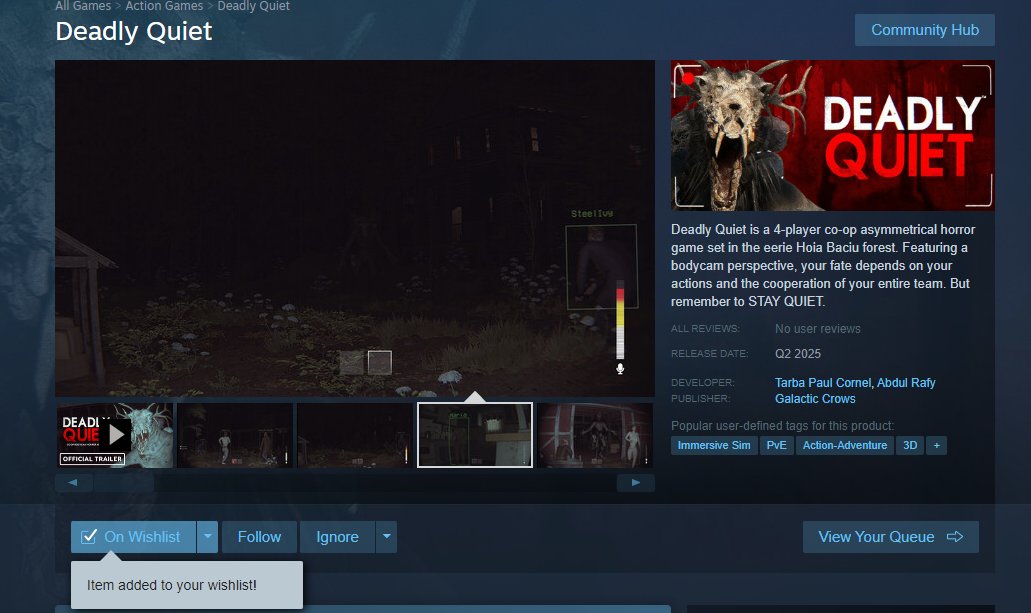
Task: Click the Immersive Sim tag
Action: 714,445
